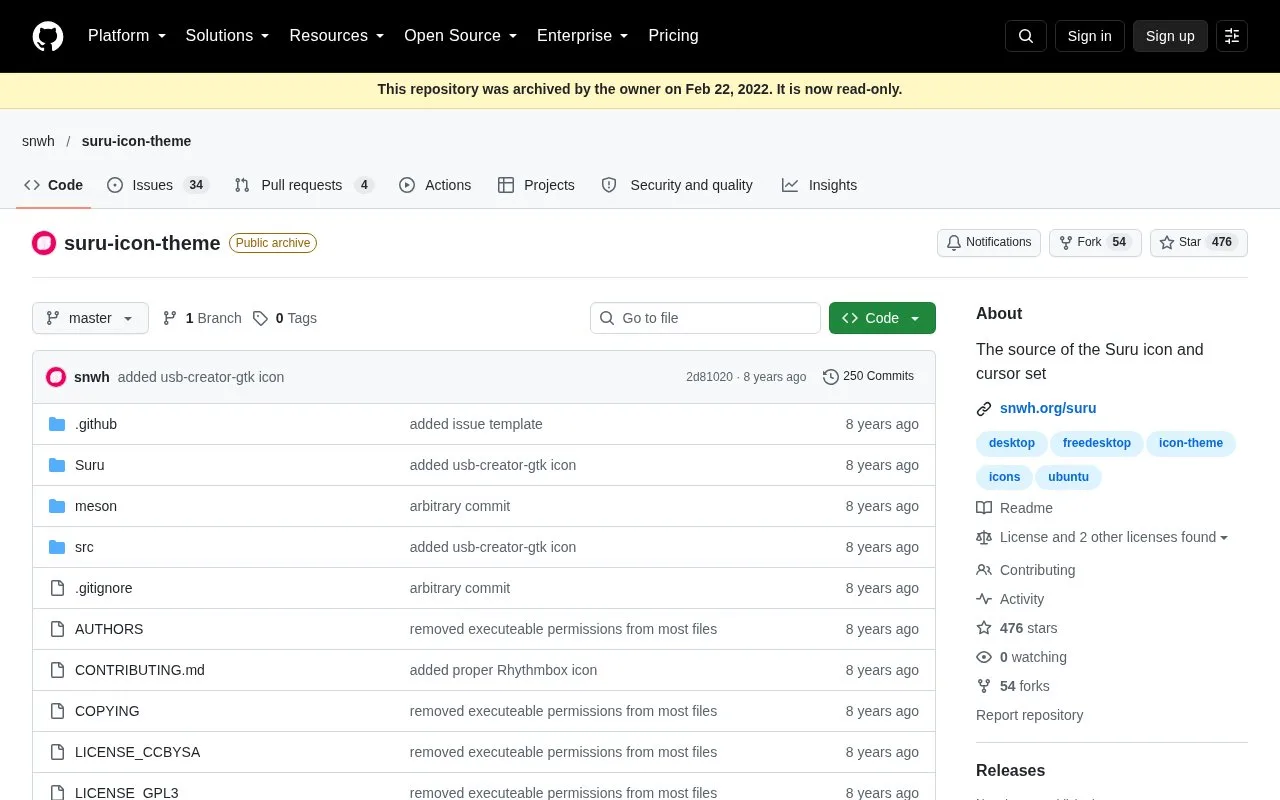Switch to the Pull requests tab

tap(304, 185)
